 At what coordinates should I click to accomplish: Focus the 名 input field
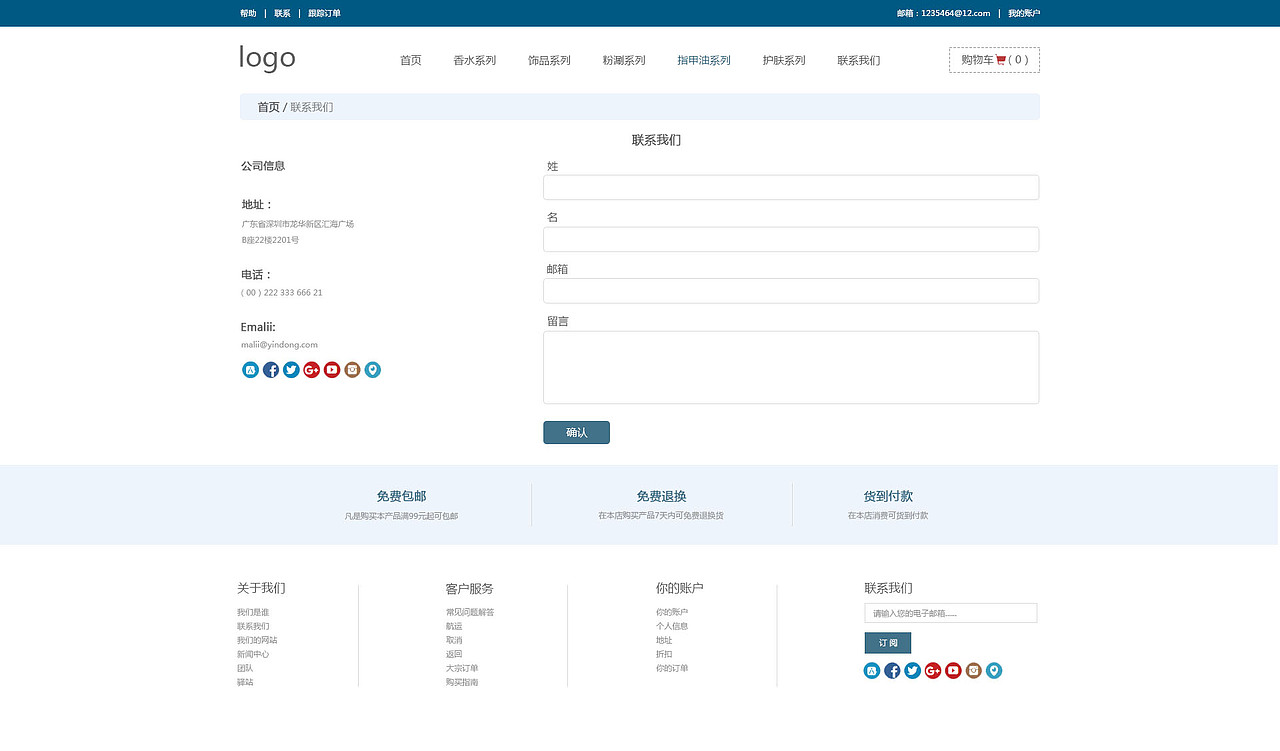click(x=791, y=239)
